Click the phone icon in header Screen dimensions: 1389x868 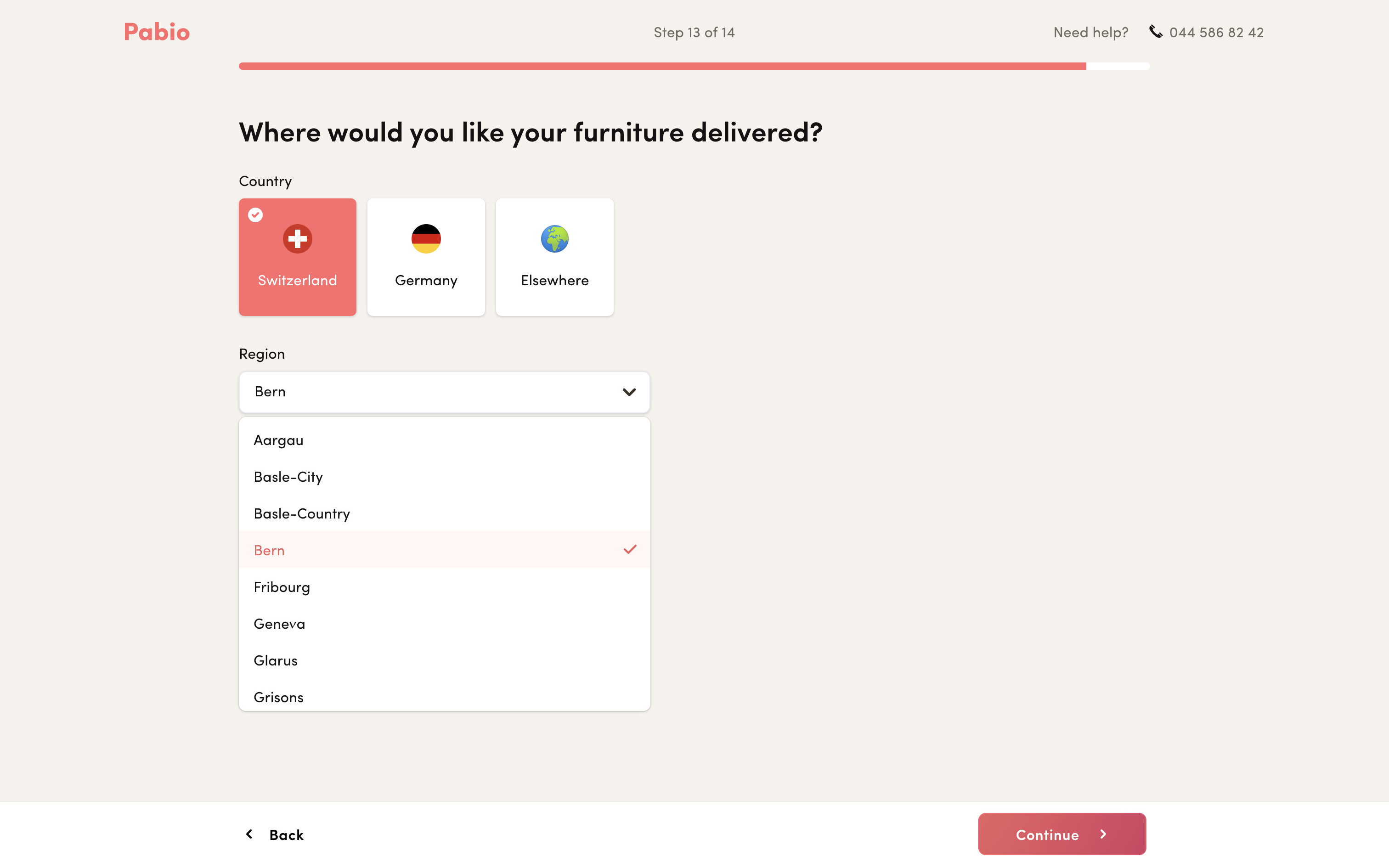click(x=1155, y=32)
